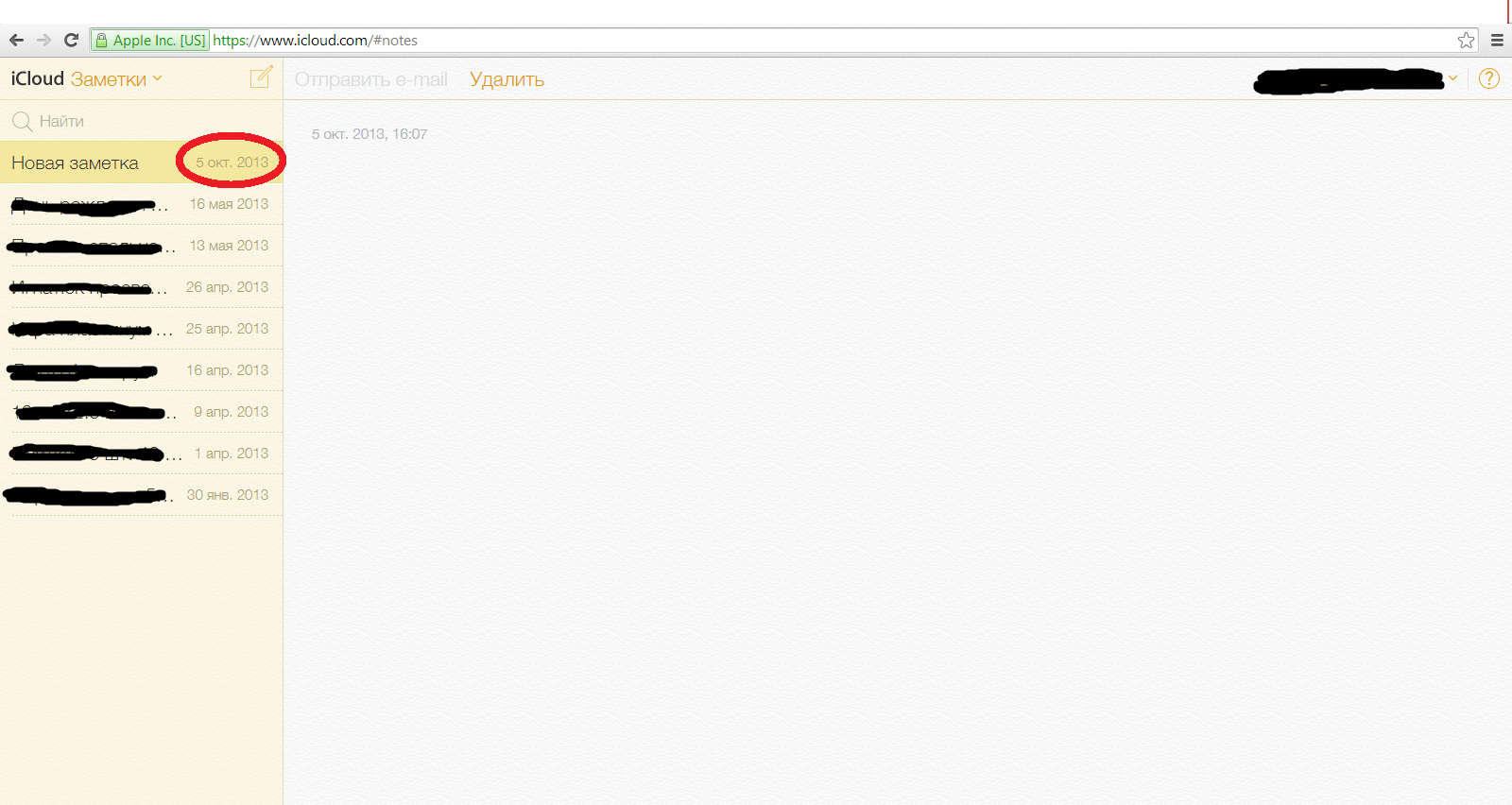Open the note dated 16 мая 2013

142,204
